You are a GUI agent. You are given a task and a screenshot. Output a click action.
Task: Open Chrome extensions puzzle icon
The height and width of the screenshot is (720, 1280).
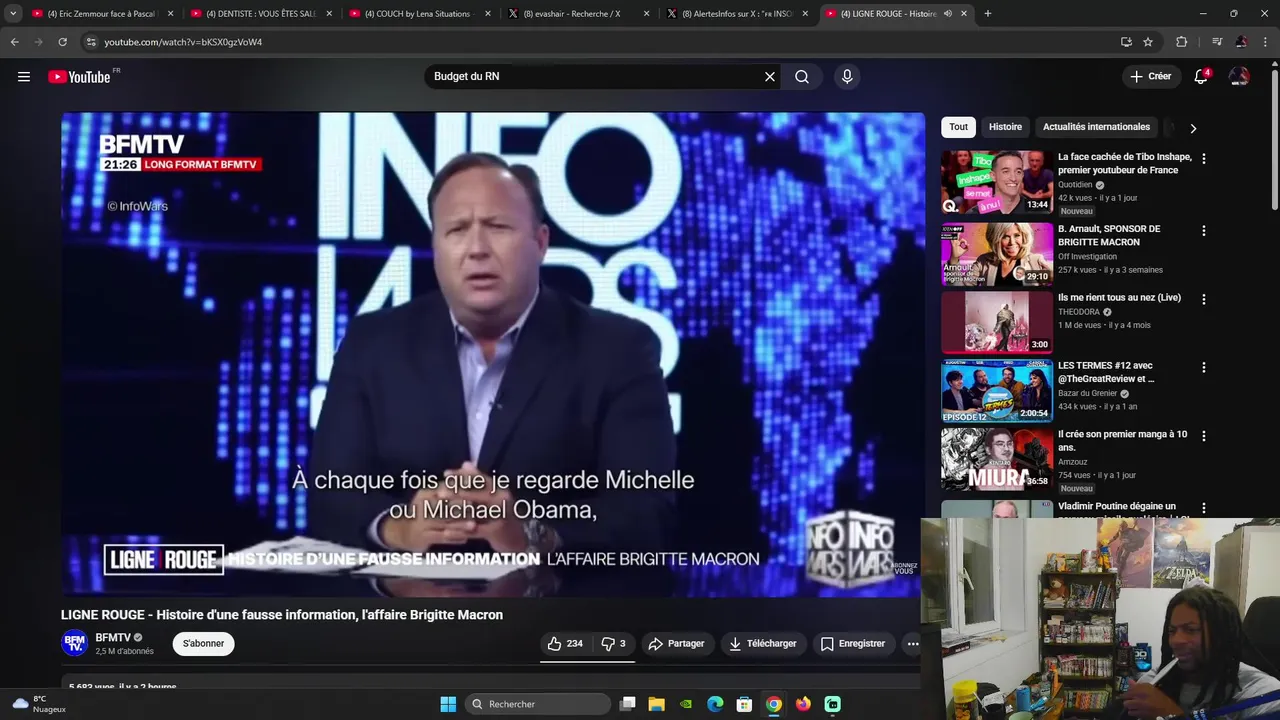click(x=1181, y=42)
